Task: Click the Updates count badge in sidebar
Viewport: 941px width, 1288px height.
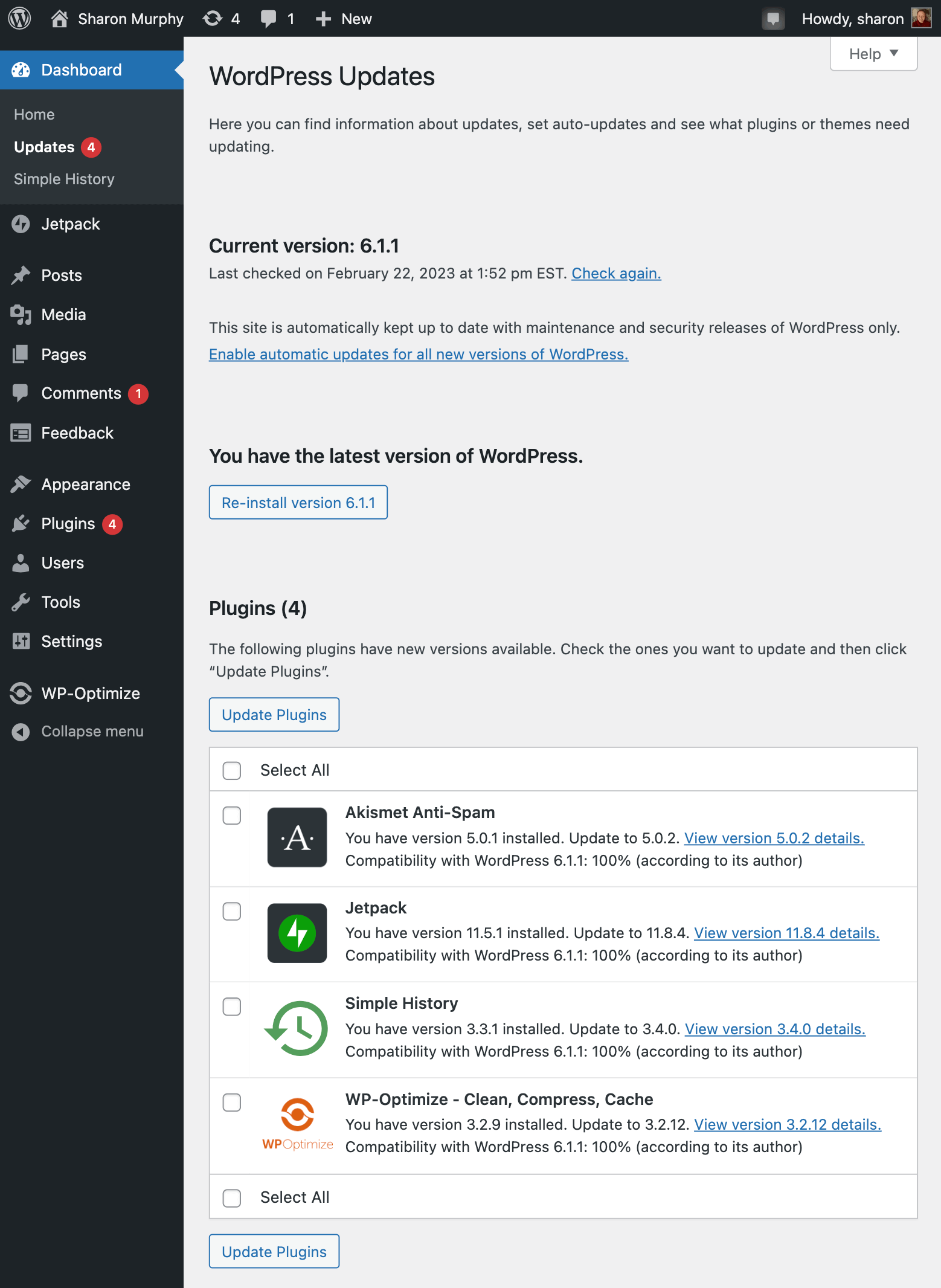Action: [x=91, y=147]
